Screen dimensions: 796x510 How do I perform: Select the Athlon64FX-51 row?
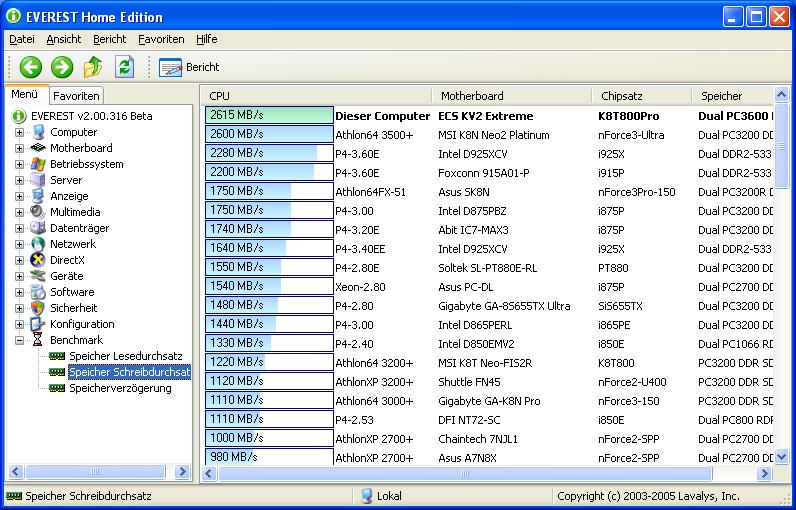pyautogui.click(x=489, y=192)
